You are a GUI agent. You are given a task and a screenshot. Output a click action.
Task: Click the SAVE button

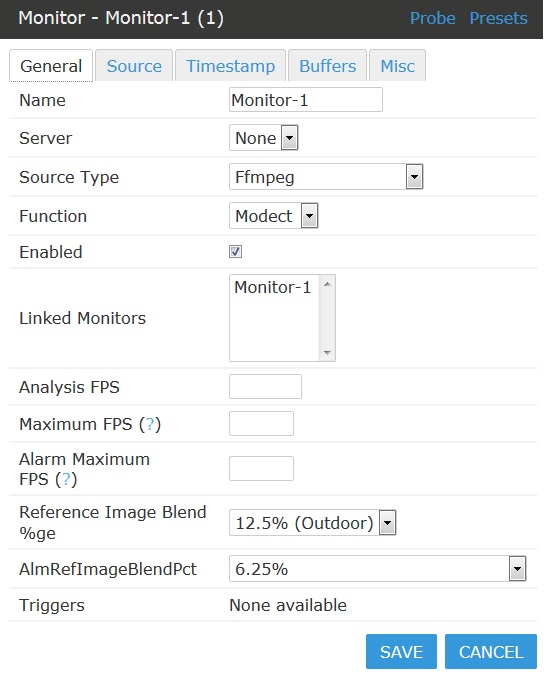coord(401,652)
